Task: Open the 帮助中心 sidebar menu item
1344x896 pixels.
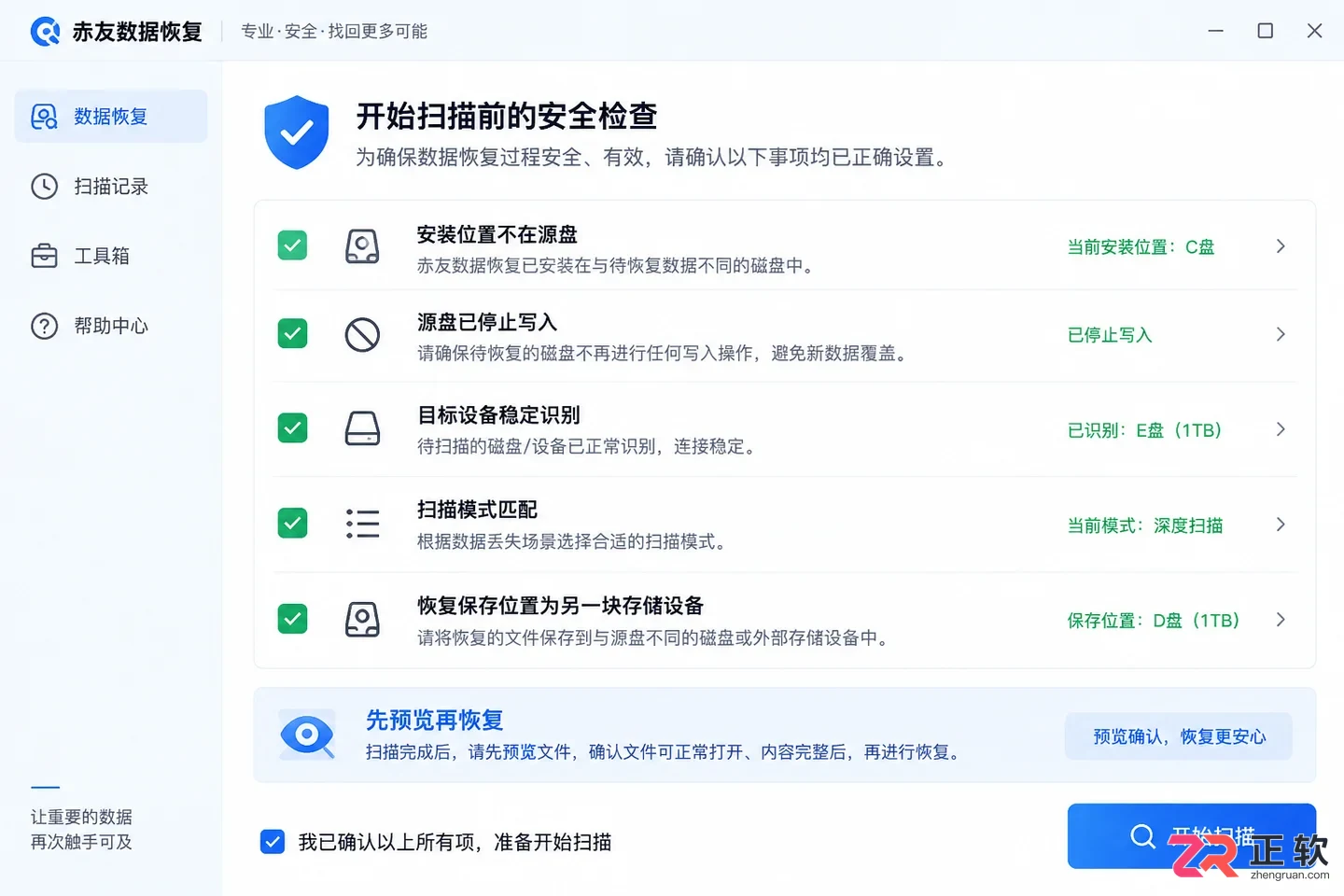Action: point(111,326)
